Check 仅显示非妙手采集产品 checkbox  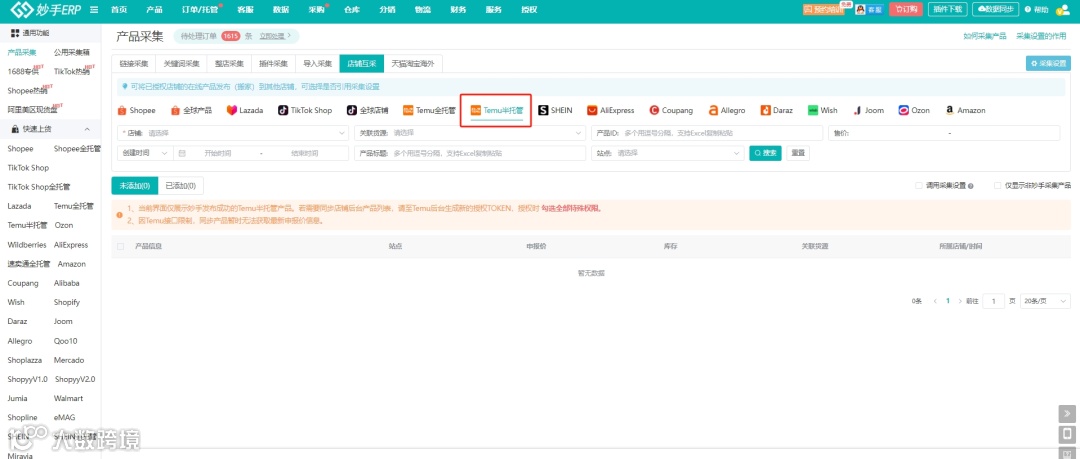(x=997, y=185)
